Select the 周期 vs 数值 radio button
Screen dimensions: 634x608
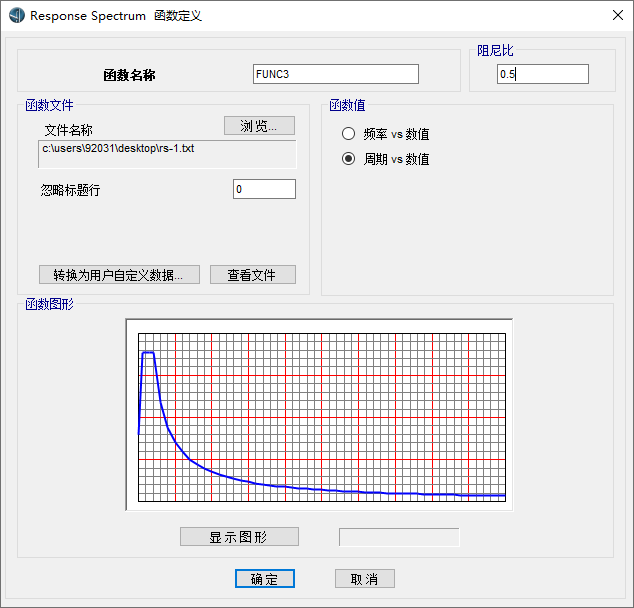coord(349,159)
